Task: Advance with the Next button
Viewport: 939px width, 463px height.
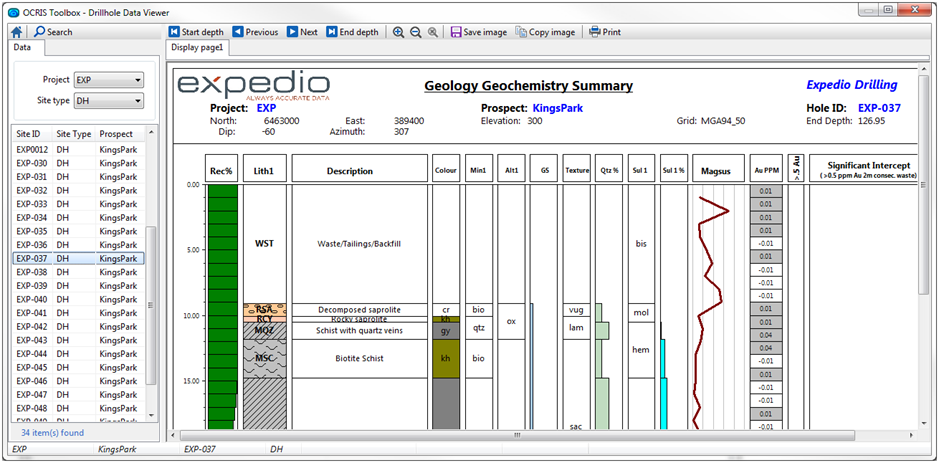Action: pos(302,32)
